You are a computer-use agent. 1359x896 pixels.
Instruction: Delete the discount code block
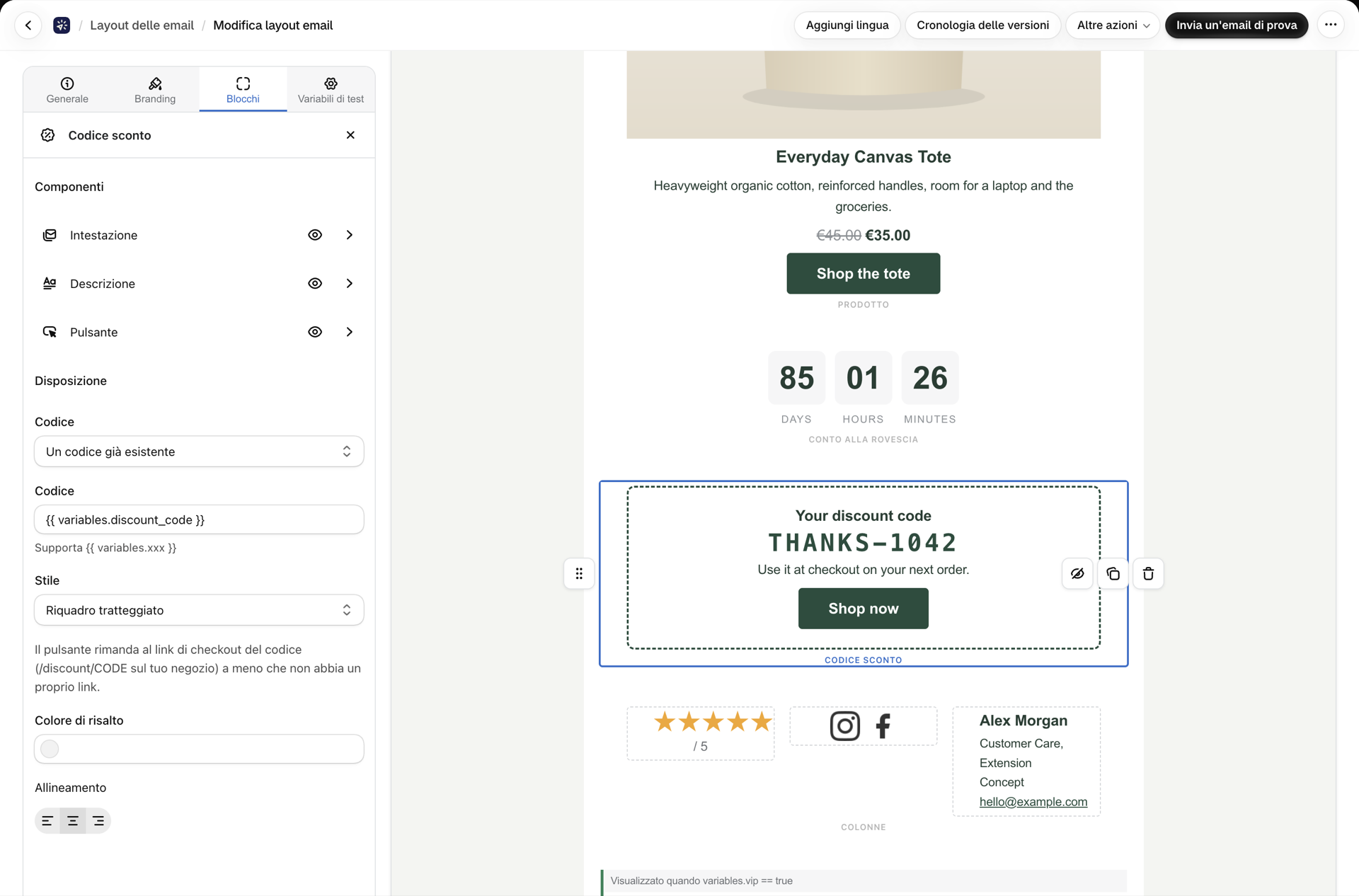pos(1148,573)
